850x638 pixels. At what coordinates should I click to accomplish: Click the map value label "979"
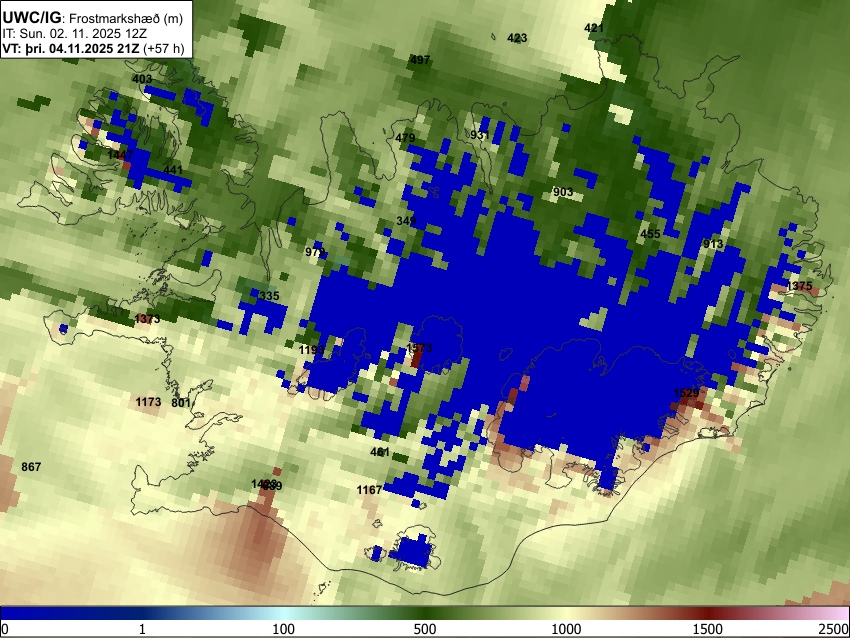tap(315, 252)
